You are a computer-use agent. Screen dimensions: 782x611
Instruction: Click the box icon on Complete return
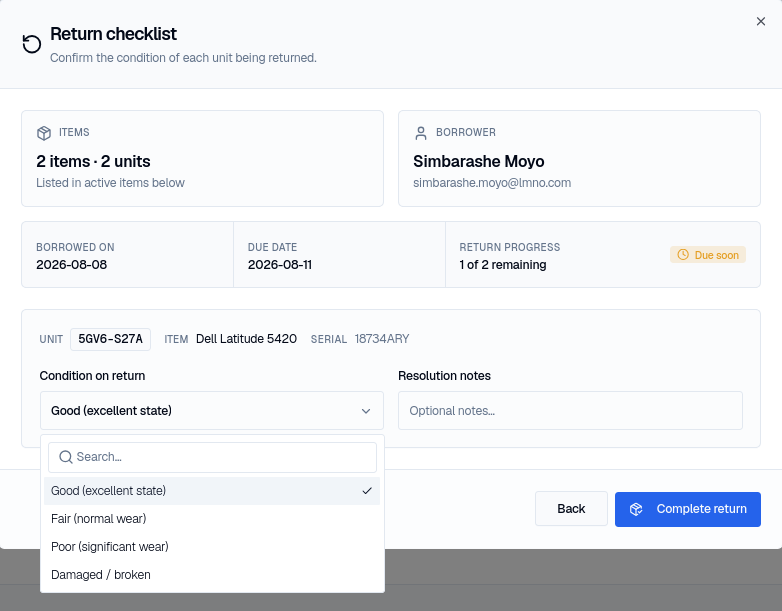tap(636, 509)
